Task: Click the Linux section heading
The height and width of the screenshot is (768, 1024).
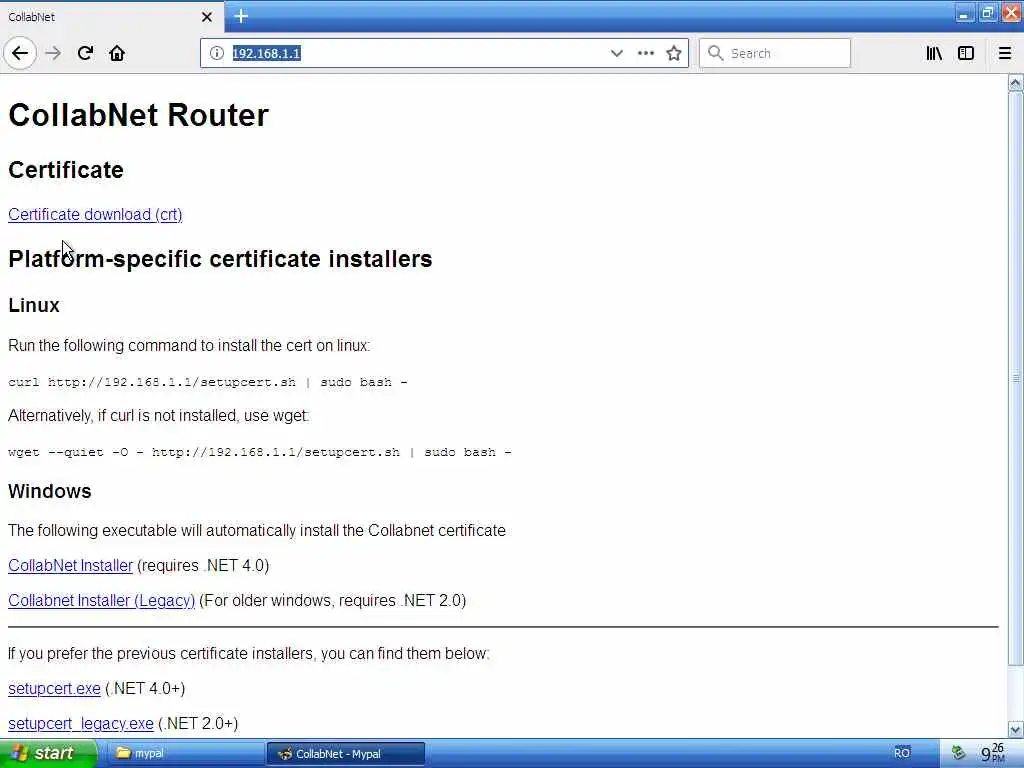Action: [x=34, y=305]
